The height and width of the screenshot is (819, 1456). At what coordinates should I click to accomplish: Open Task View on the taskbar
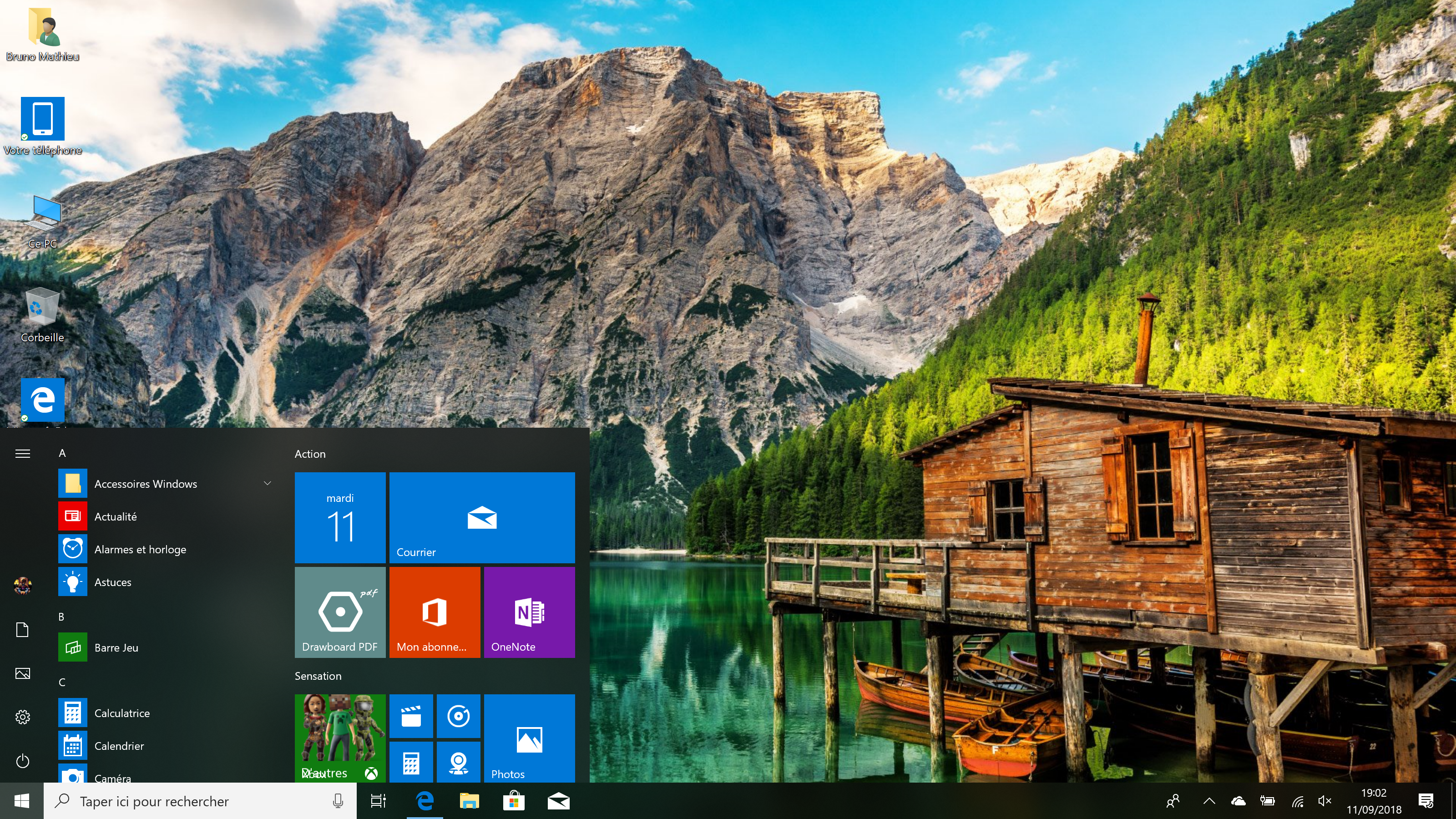tap(378, 801)
